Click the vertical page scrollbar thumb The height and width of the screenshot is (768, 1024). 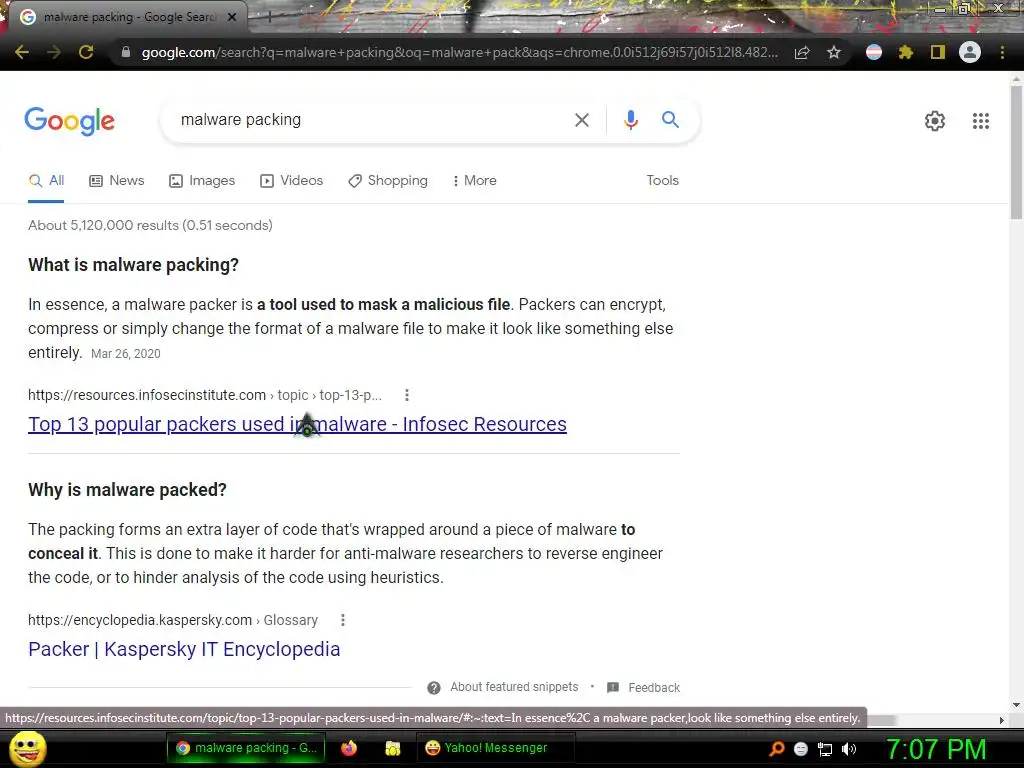tap(1016, 153)
